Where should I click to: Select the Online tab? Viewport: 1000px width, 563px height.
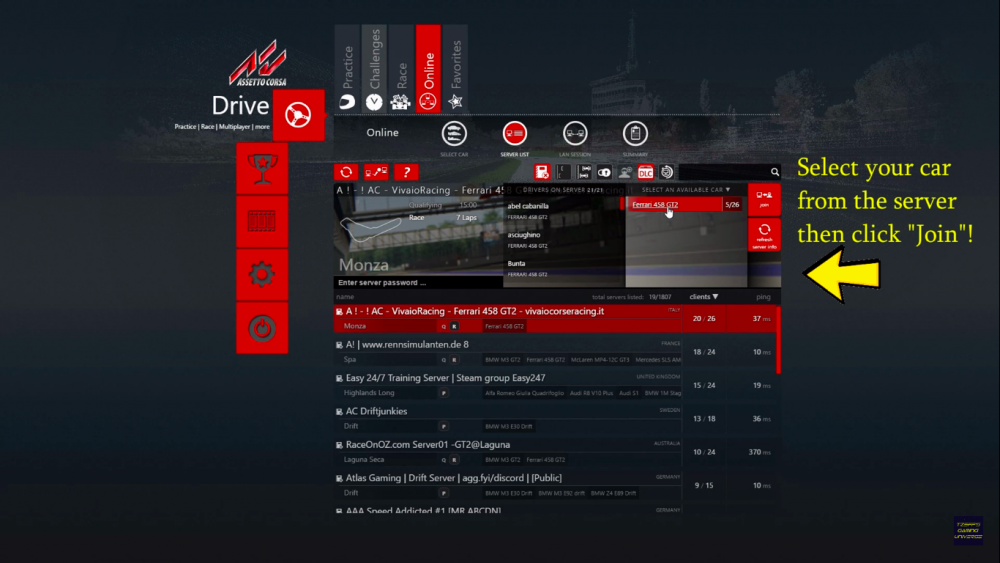[x=428, y=69]
